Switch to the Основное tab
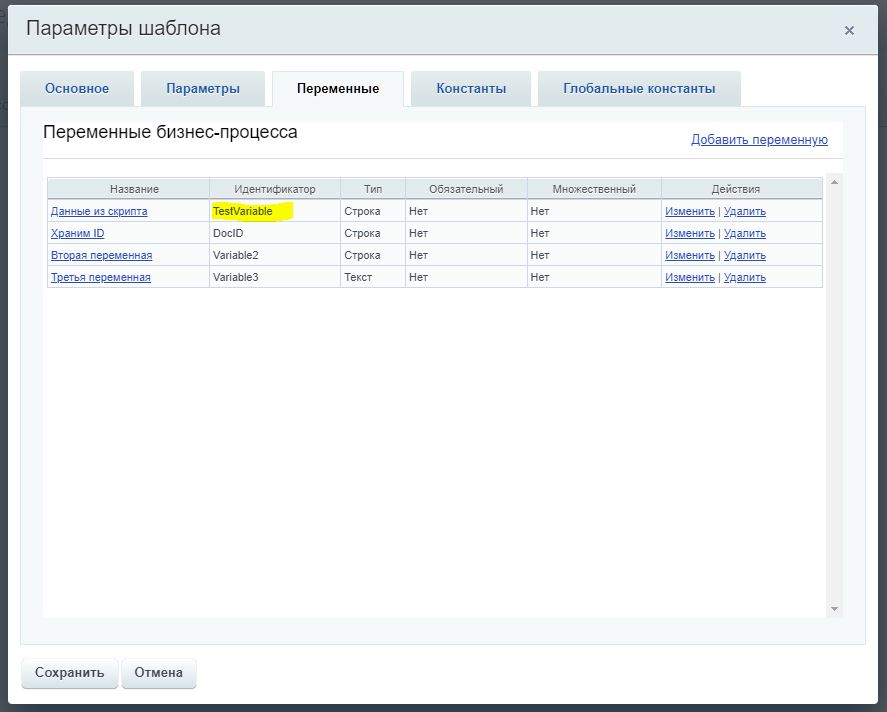Viewport: 887px width, 712px height. click(x=77, y=88)
